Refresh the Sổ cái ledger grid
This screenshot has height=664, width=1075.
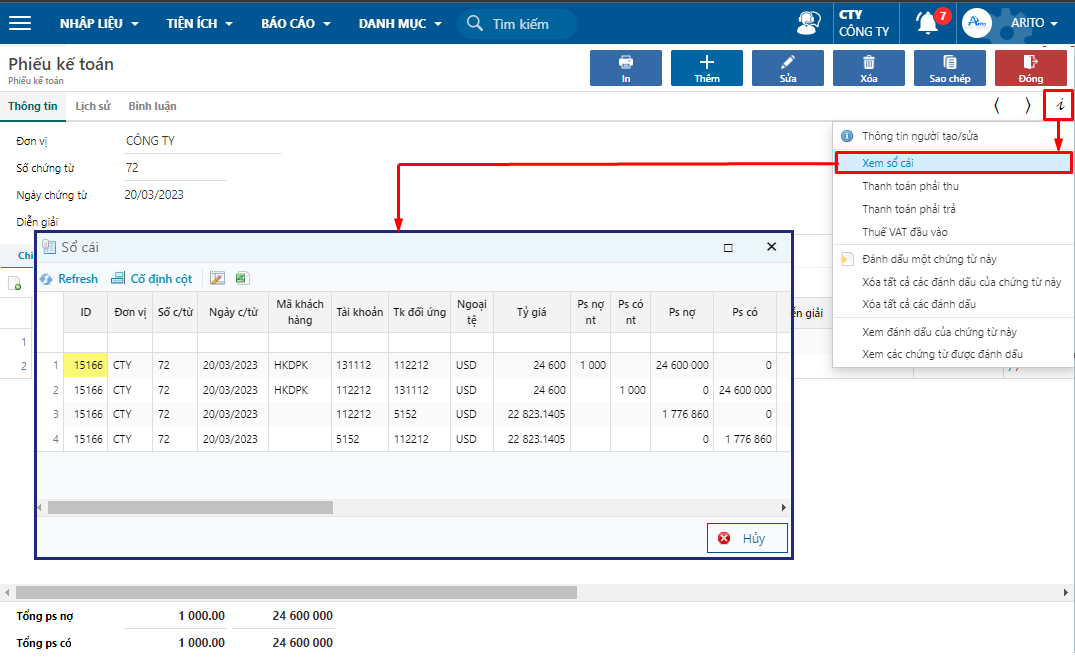point(69,279)
